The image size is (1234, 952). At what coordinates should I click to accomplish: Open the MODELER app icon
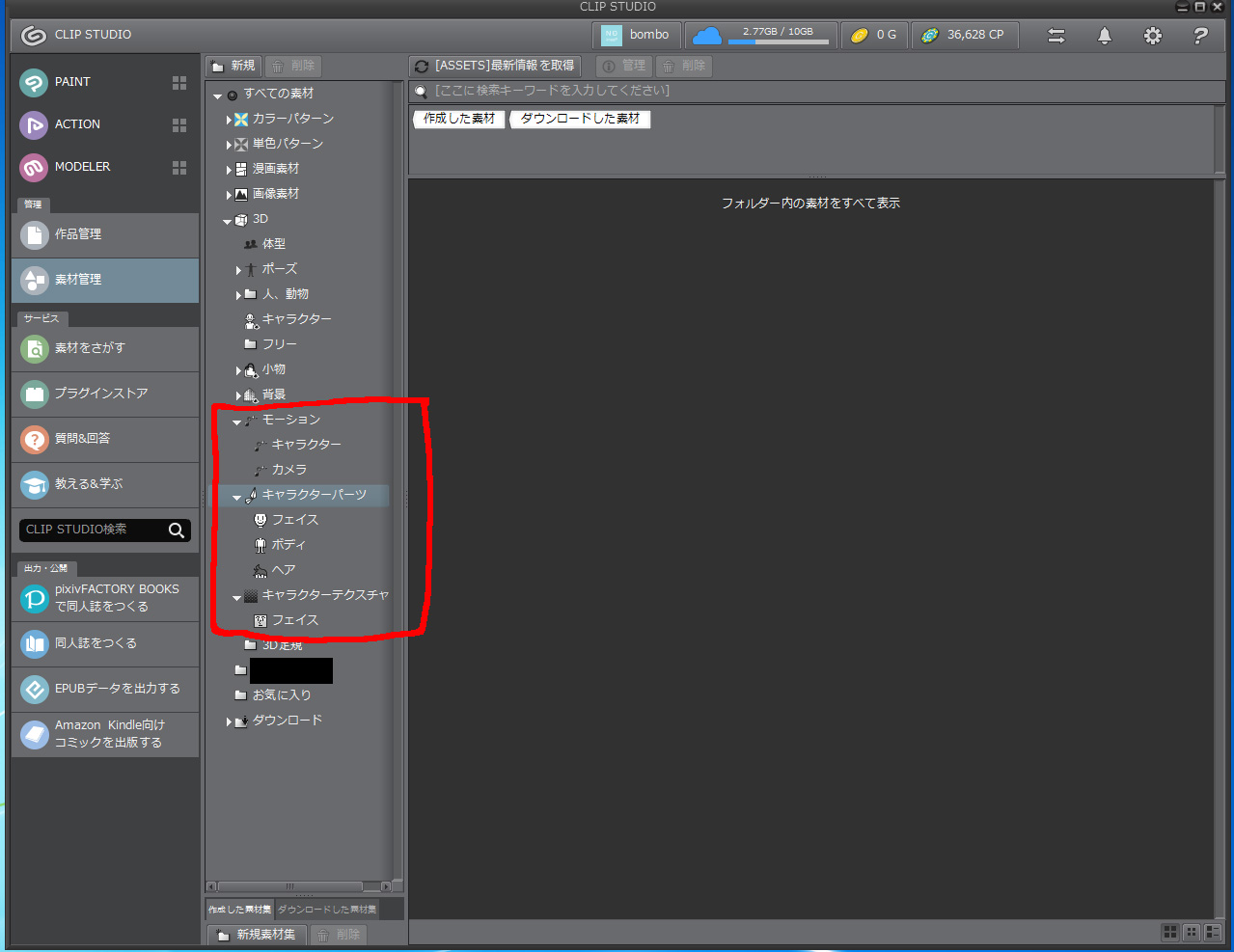tap(34, 167)
